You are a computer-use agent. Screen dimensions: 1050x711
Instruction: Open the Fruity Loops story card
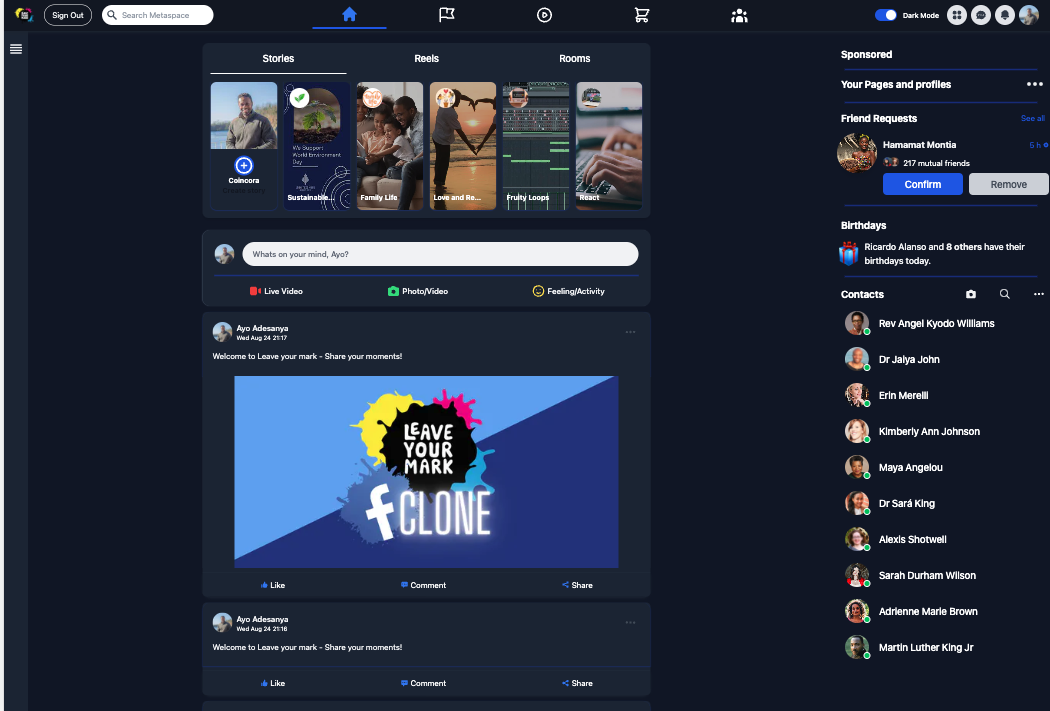pyautogui.click(x=536, y=146)
